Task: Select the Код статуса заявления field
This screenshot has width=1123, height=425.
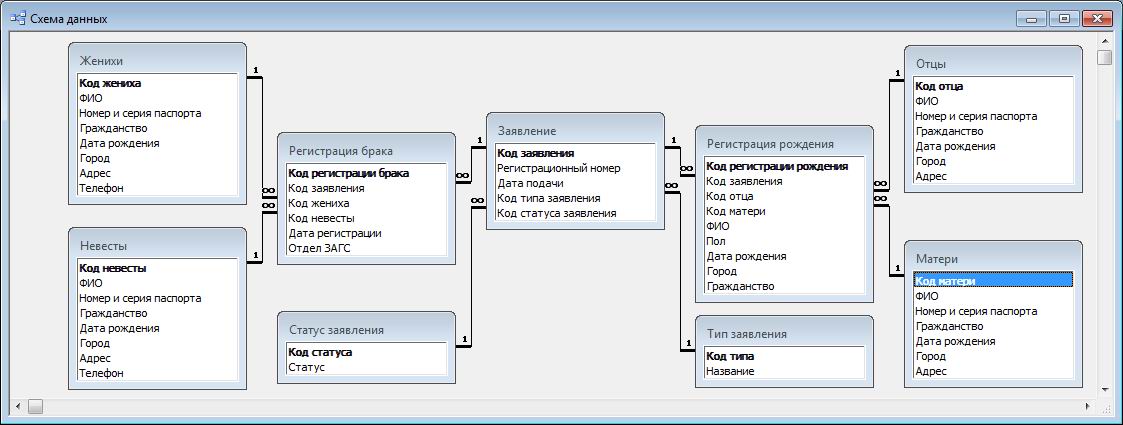Action: [556, 213]
